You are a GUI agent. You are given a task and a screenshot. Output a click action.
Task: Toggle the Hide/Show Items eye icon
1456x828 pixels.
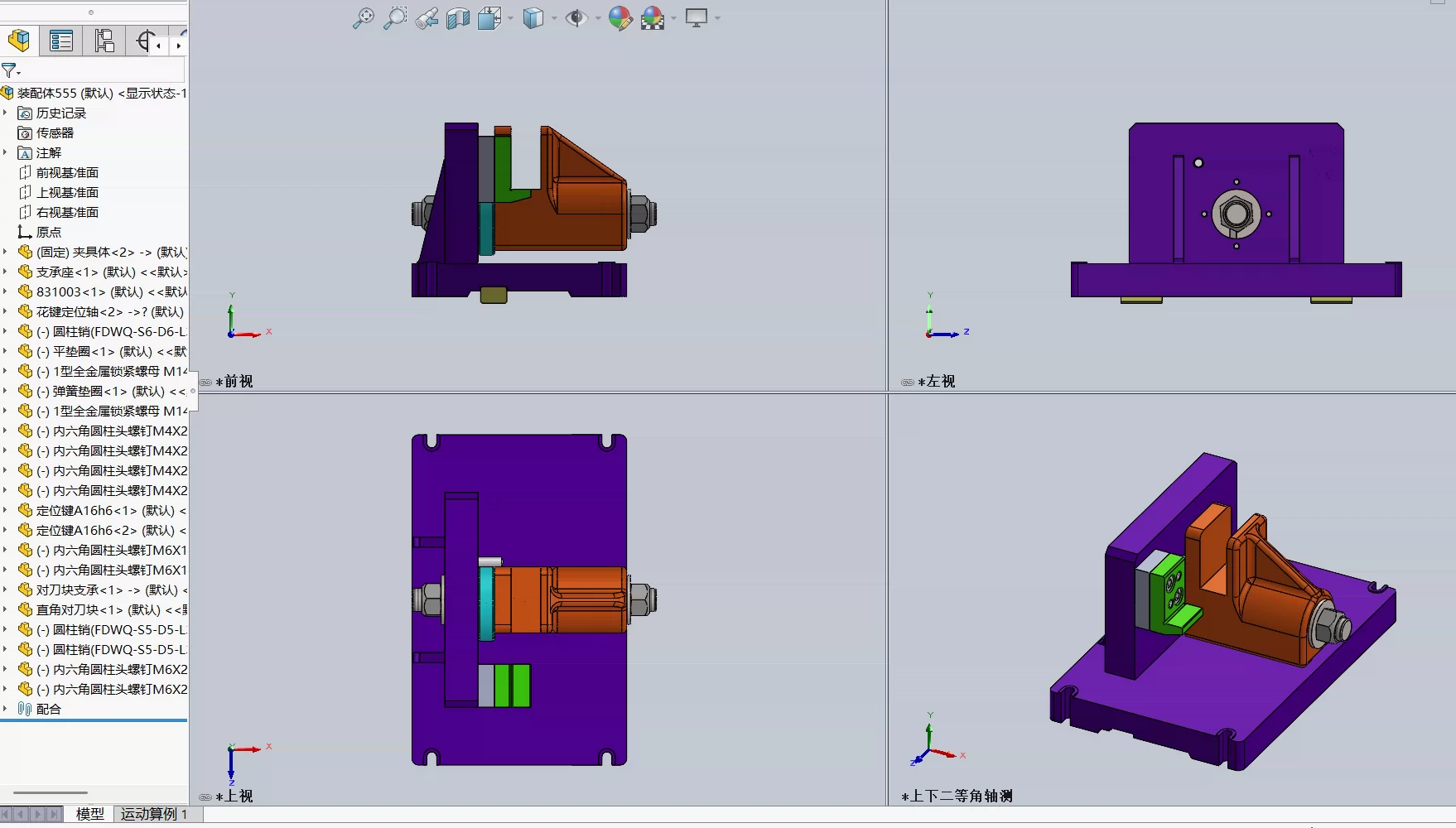[576, 18]
